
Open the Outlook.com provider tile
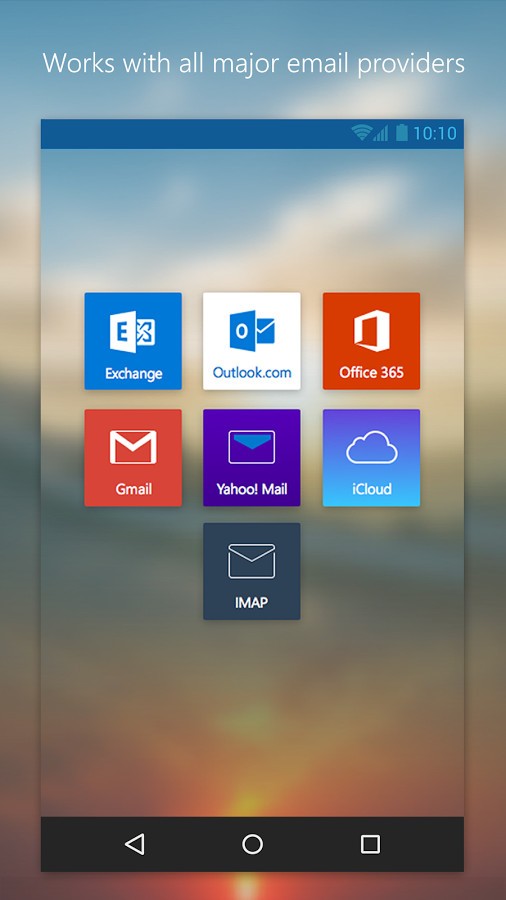click(252, 341)
